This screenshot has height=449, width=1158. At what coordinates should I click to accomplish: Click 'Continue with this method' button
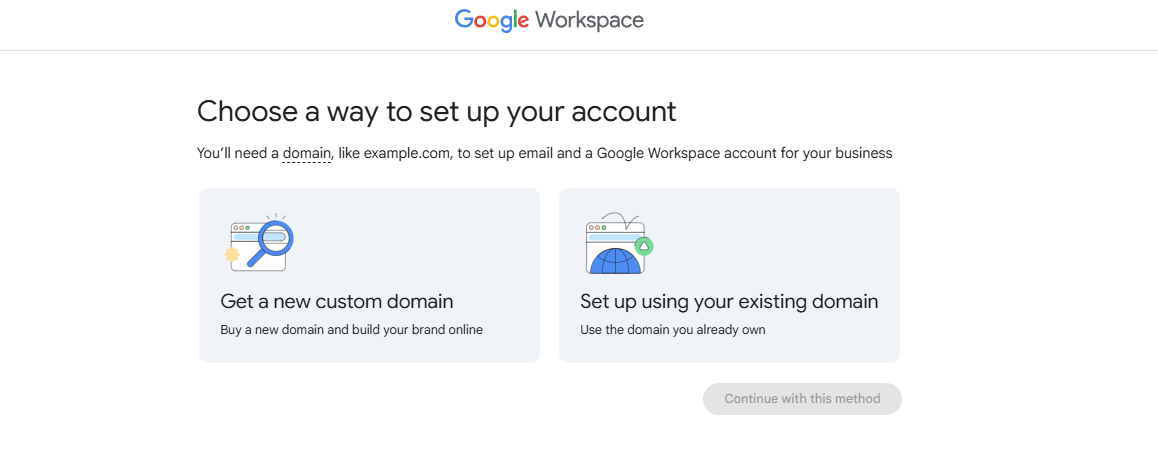(802, 399)
